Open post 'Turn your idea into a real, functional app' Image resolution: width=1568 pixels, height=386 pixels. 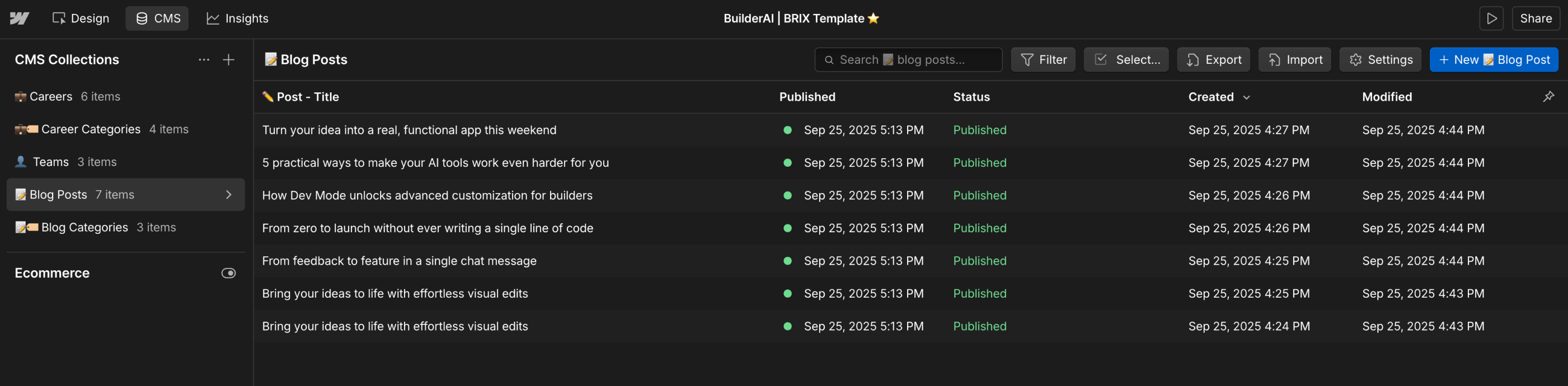[409, 130]
